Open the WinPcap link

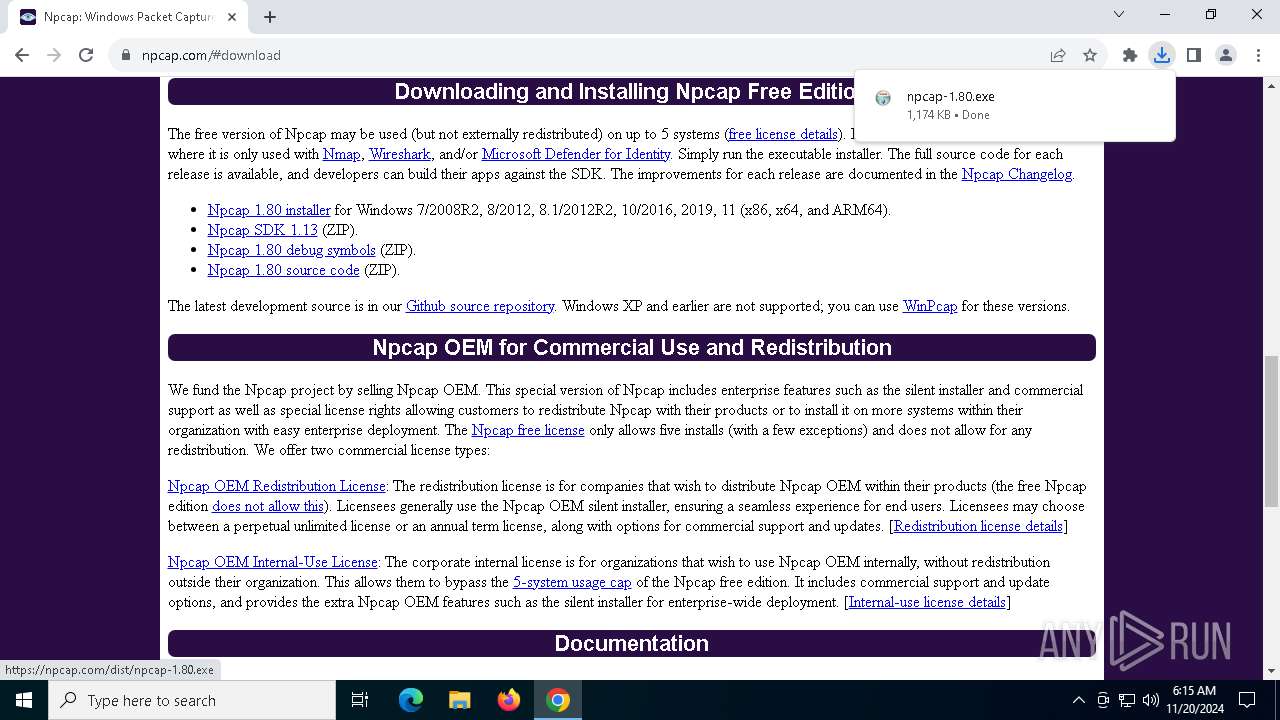(x=930, y=306)
